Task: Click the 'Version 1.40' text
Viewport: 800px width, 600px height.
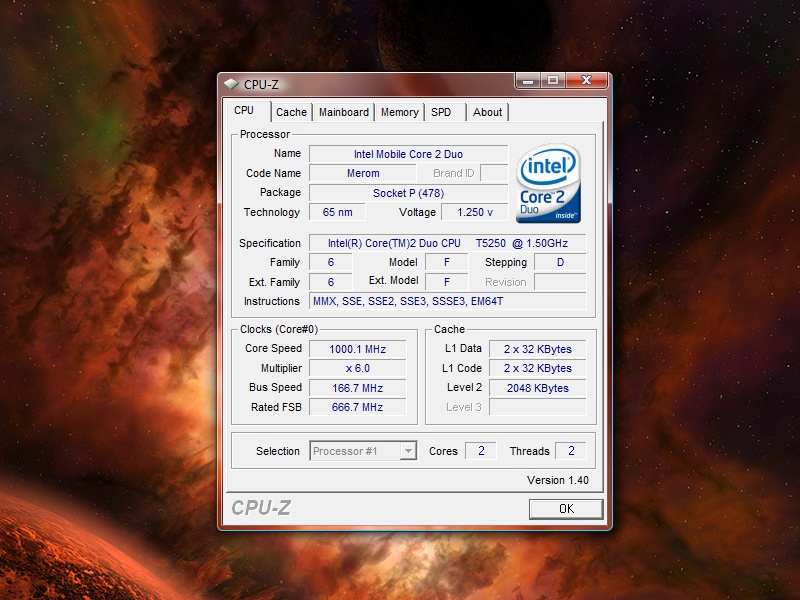Action: tap(557, 480)
